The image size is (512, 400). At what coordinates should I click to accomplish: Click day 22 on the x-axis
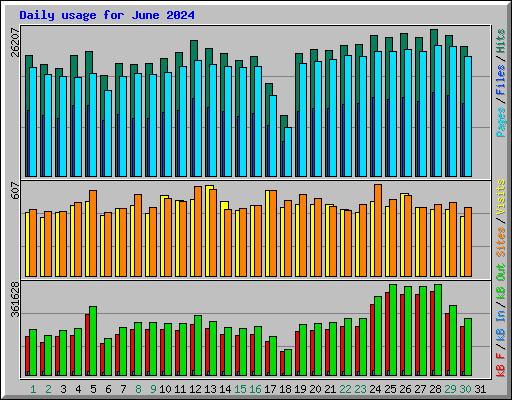pos(345,389)
